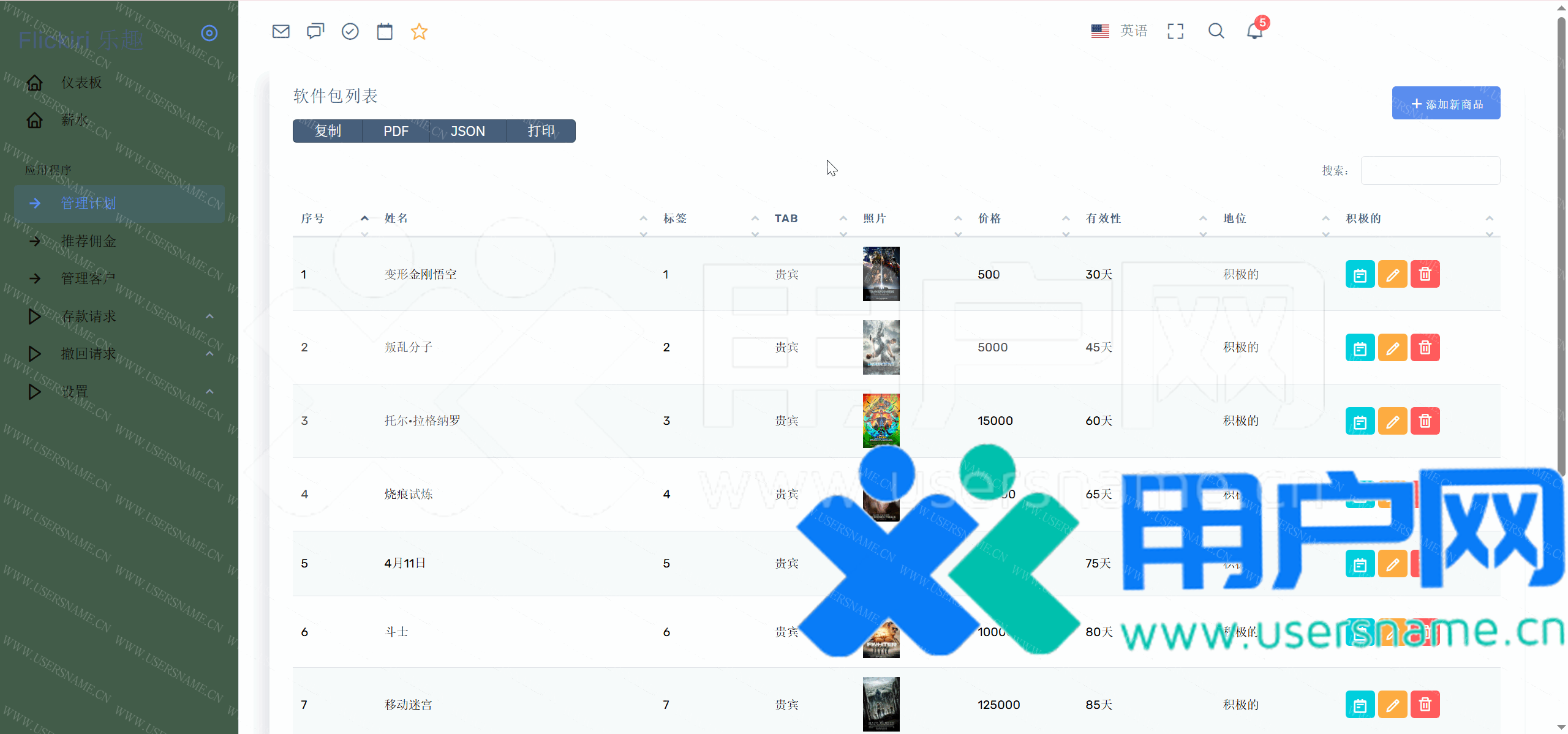1568x734 pixels.
Task: Select 推荐佣金 in the sidebar
Action: 89,241
